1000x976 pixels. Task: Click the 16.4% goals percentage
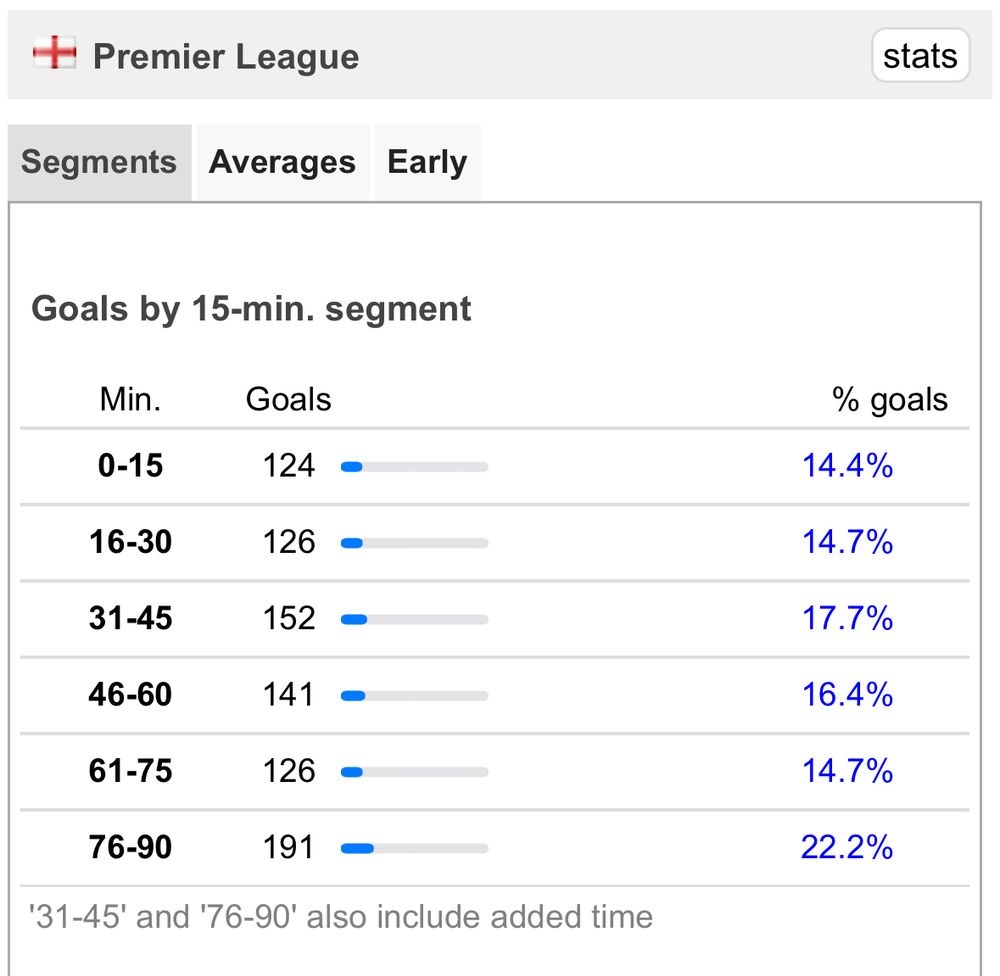coord(847,695)
